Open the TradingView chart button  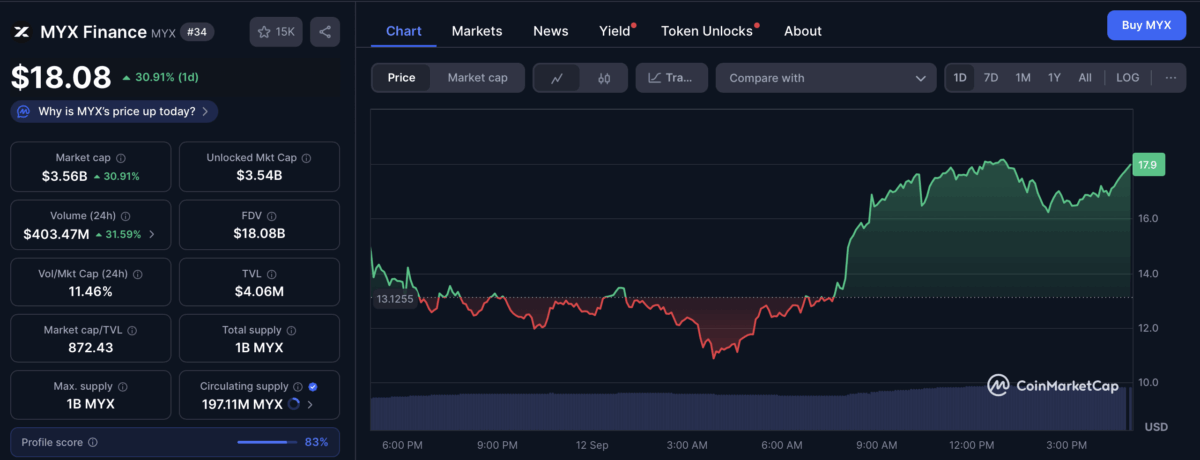pyautogui.click(x=672, y=78)
